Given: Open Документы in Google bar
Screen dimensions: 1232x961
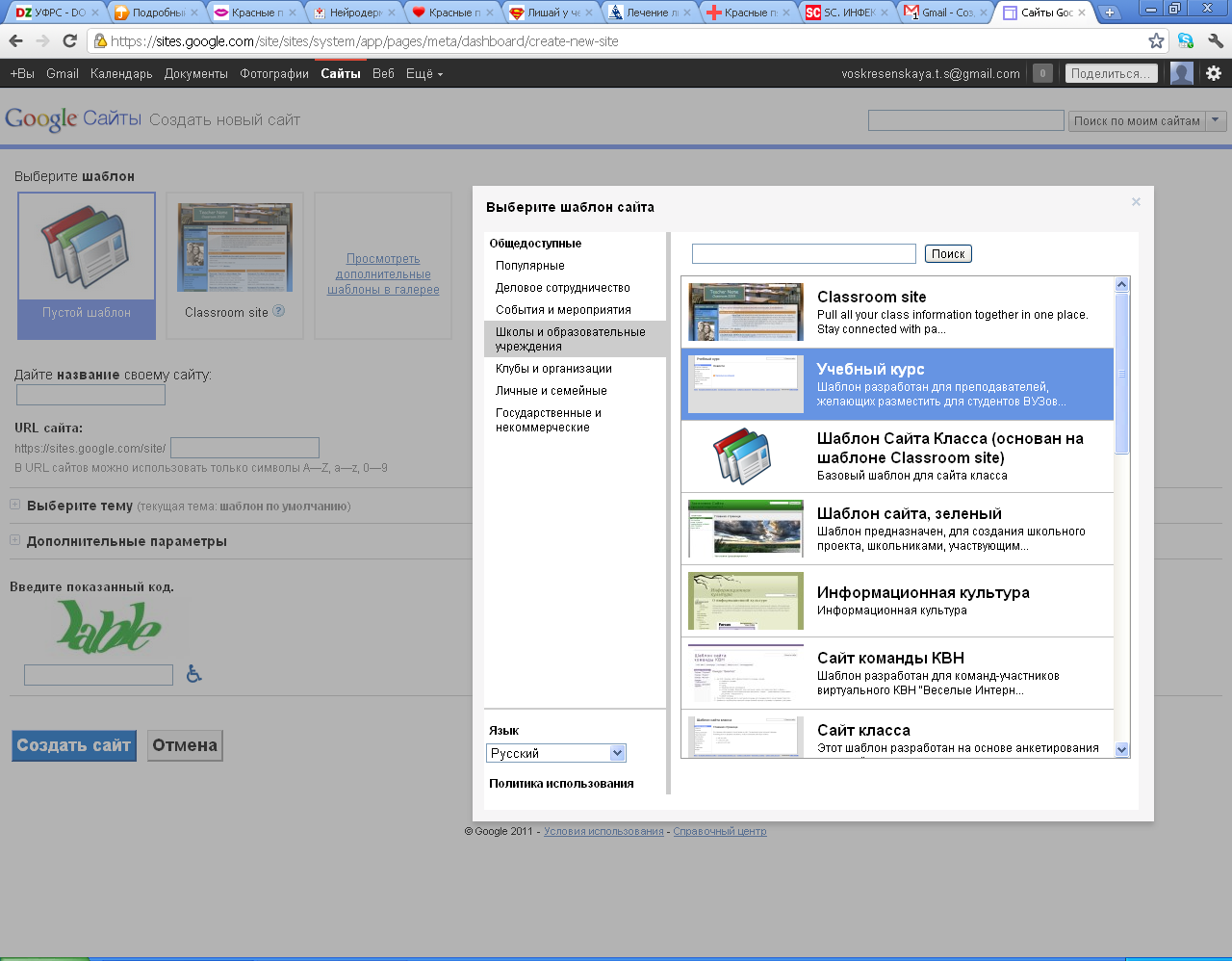Looking at the screenshot, I should (196, 73).
